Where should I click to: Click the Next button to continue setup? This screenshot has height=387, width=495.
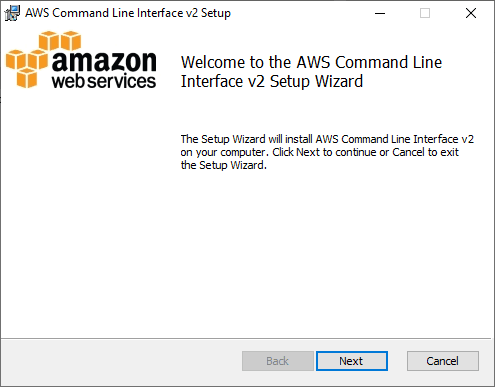coord(352,361)
